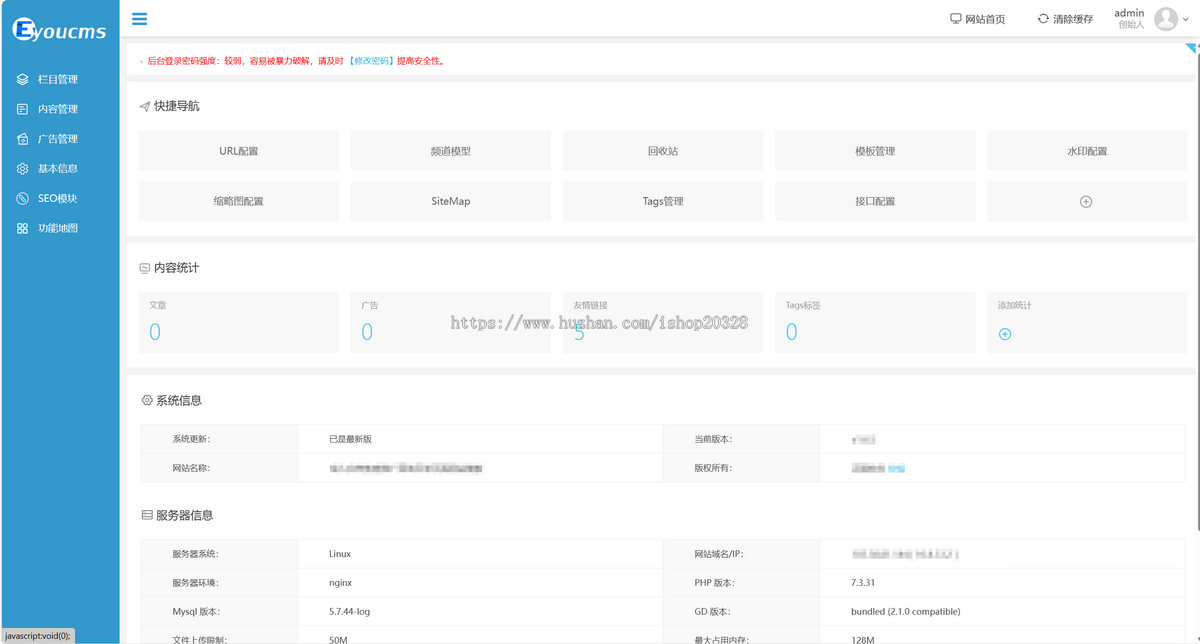Viewport: 1200px width, 644px height.
Task: Click the plus icon in 快捷导航
Action: (1086, 201)
